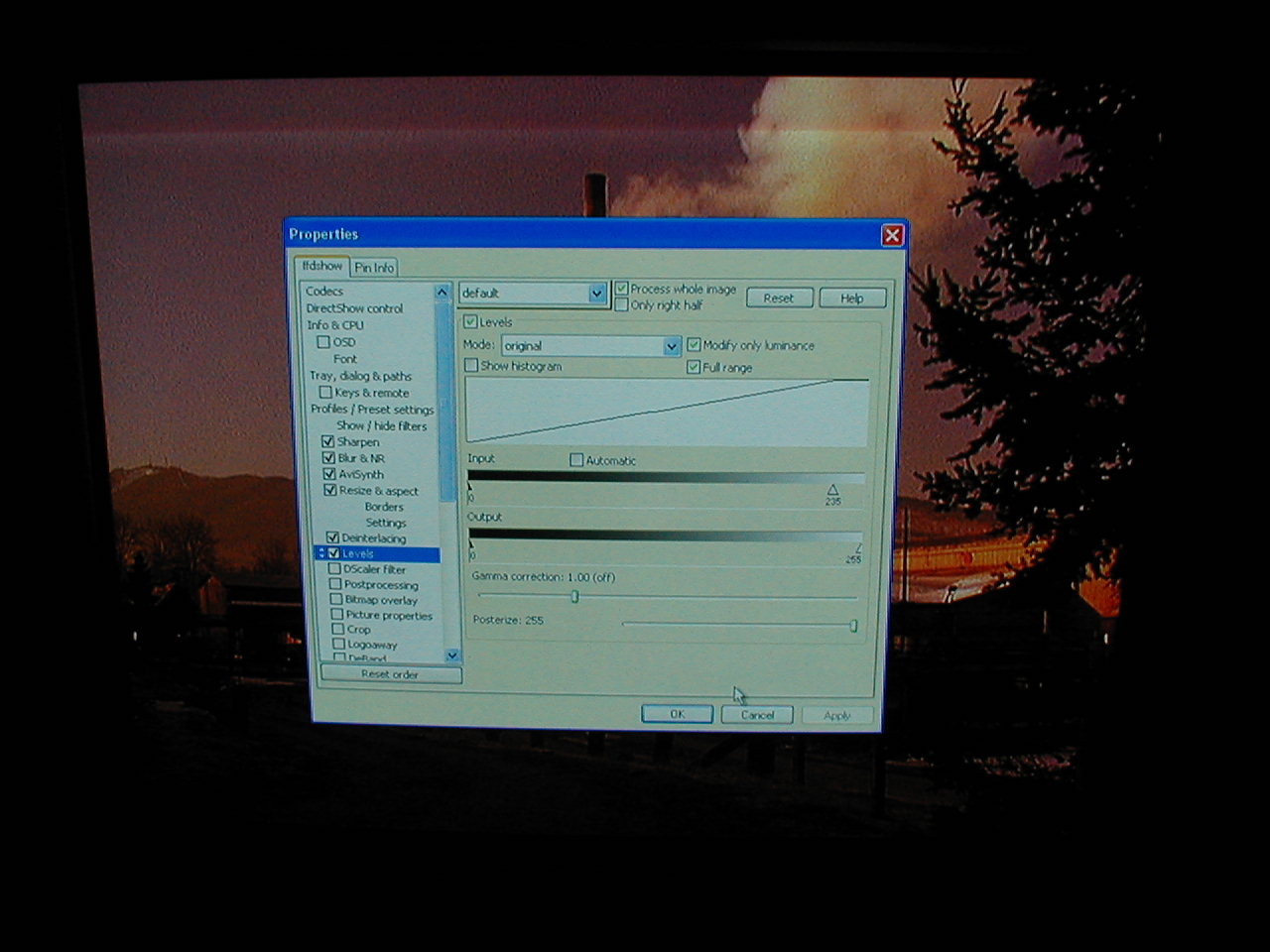Enable the Crop filter checkbox
1270x952 pixels.
[x=338, y=630]
